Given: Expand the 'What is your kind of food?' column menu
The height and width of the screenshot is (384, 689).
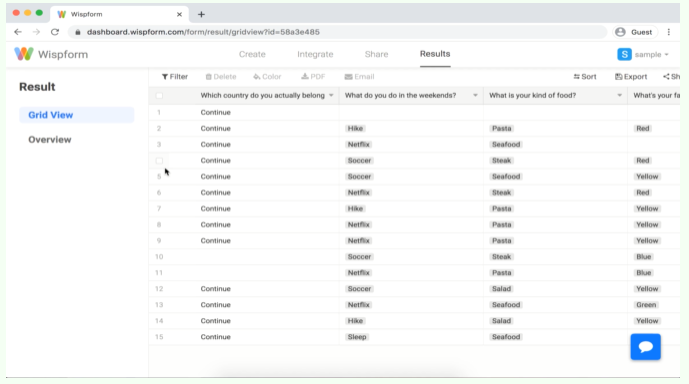Looking at the screenshot, I should 619,95.
